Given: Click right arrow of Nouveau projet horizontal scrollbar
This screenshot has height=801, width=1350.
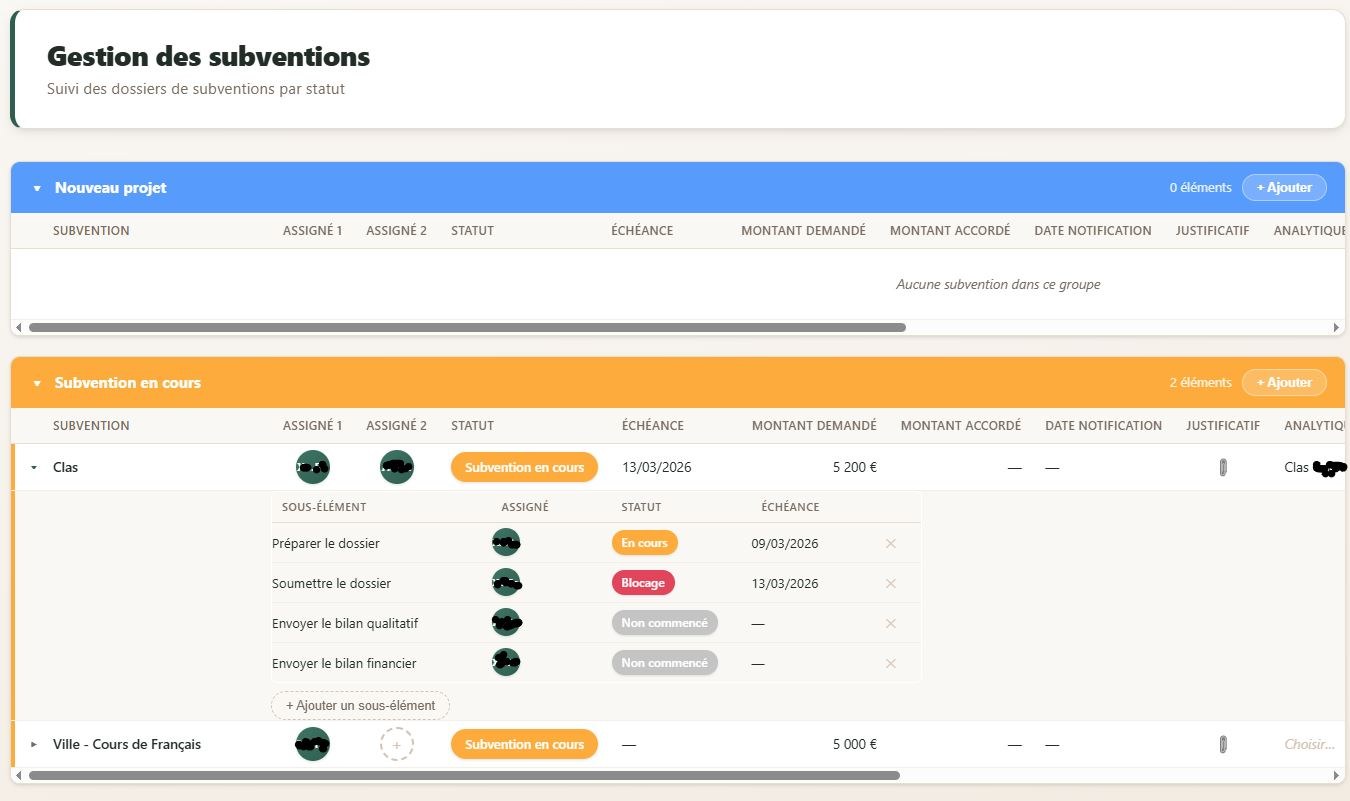Looking at the screenshot, I should (x=1336, y=327).
